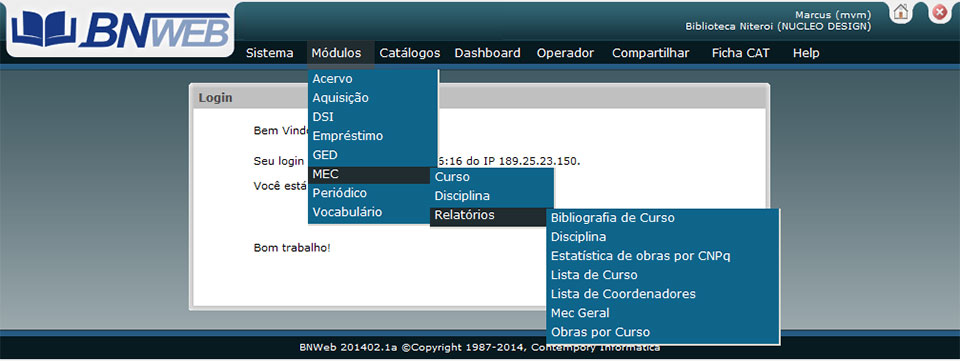Image resolution: width=960 pixels, height=361 pixels.
Task: Click the red logout X icon
Action: pos(939,13)
